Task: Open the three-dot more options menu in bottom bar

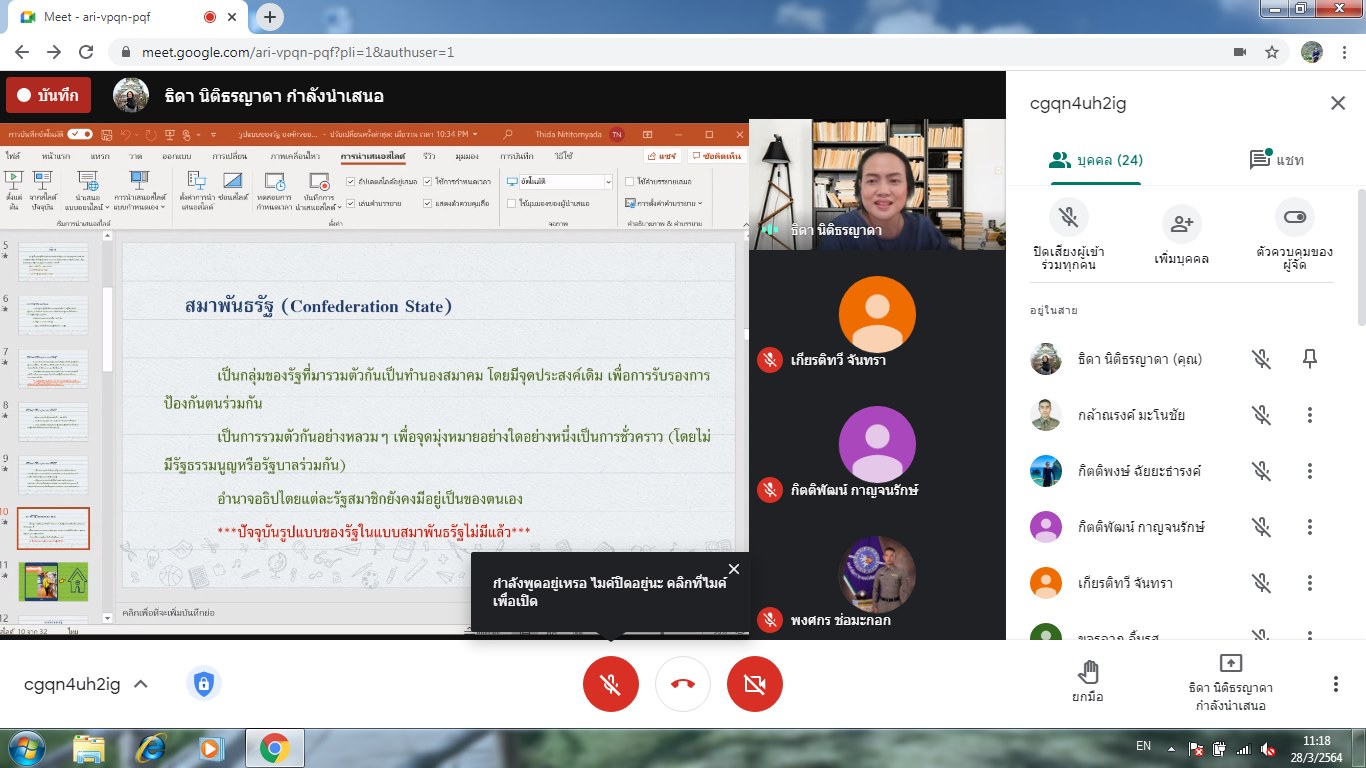Action: [1335, 684]
